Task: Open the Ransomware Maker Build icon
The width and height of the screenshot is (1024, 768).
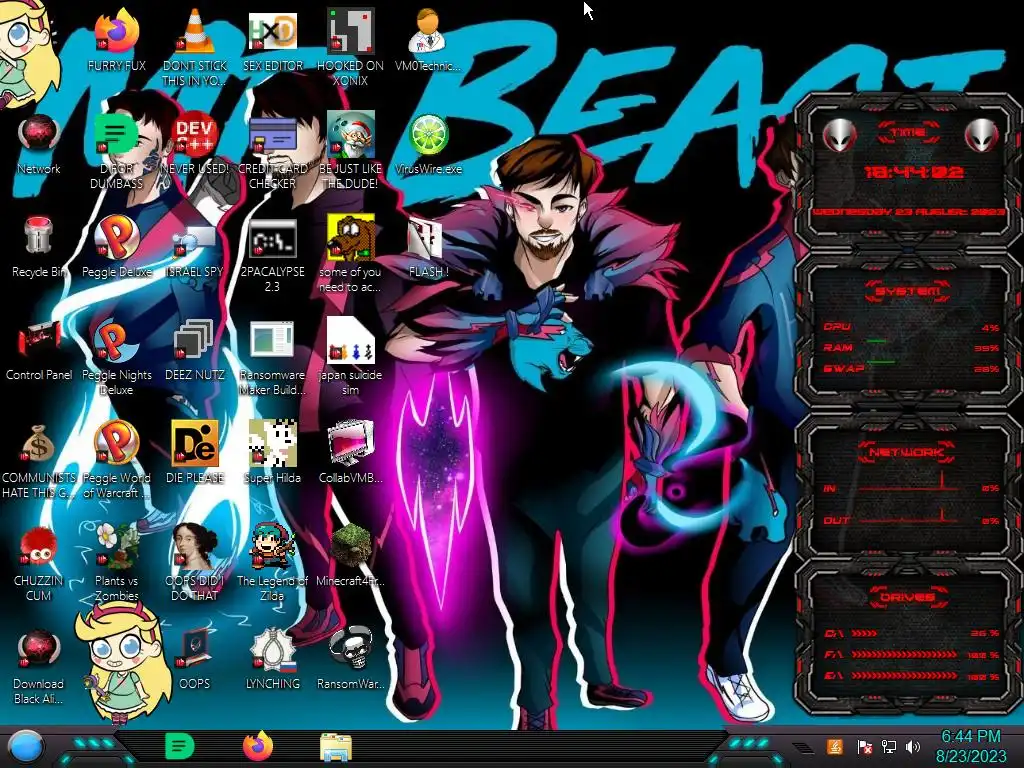Action: [272, 340]
